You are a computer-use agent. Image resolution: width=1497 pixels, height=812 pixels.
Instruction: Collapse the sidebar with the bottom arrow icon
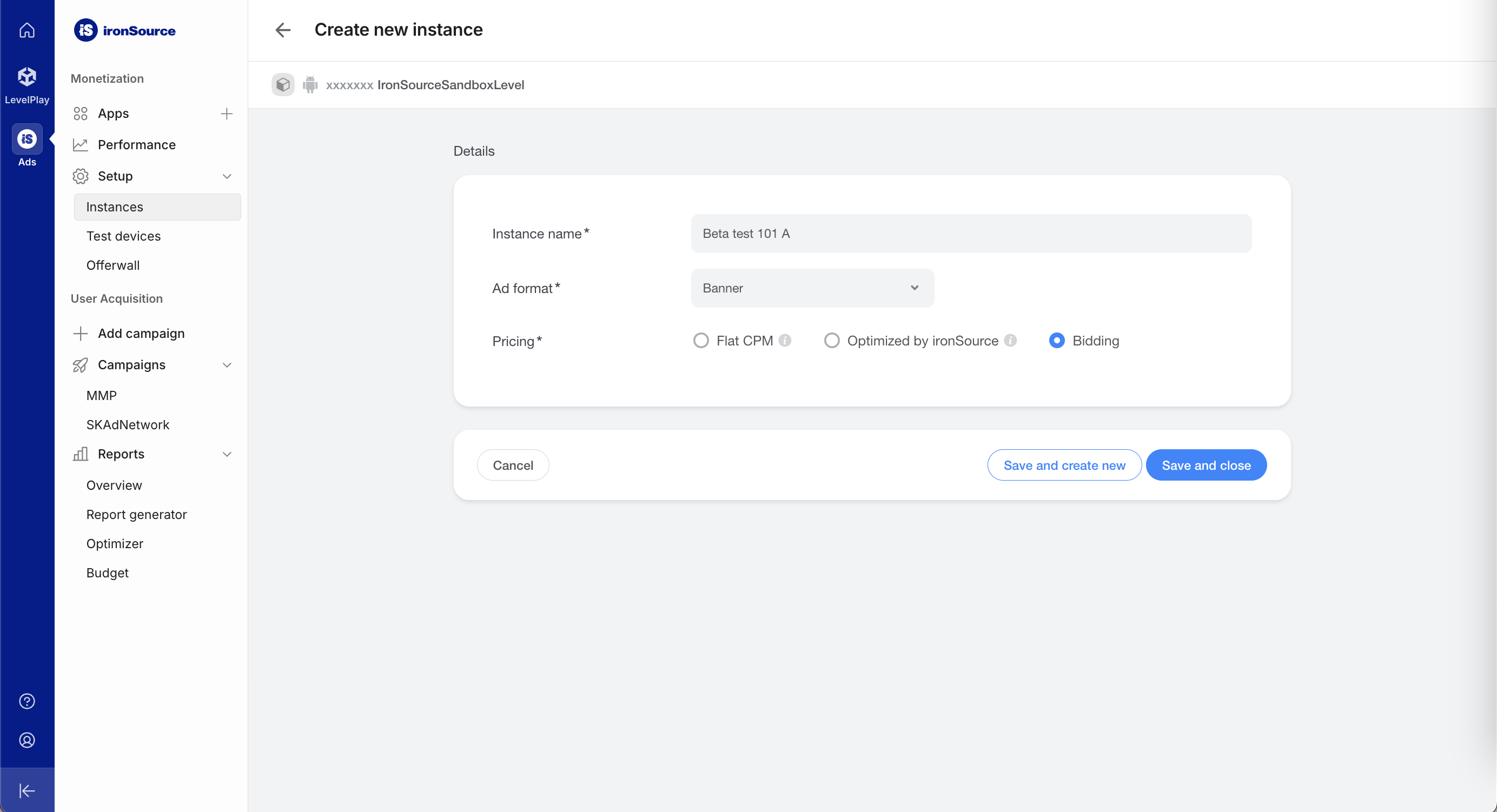pos(27,790)
